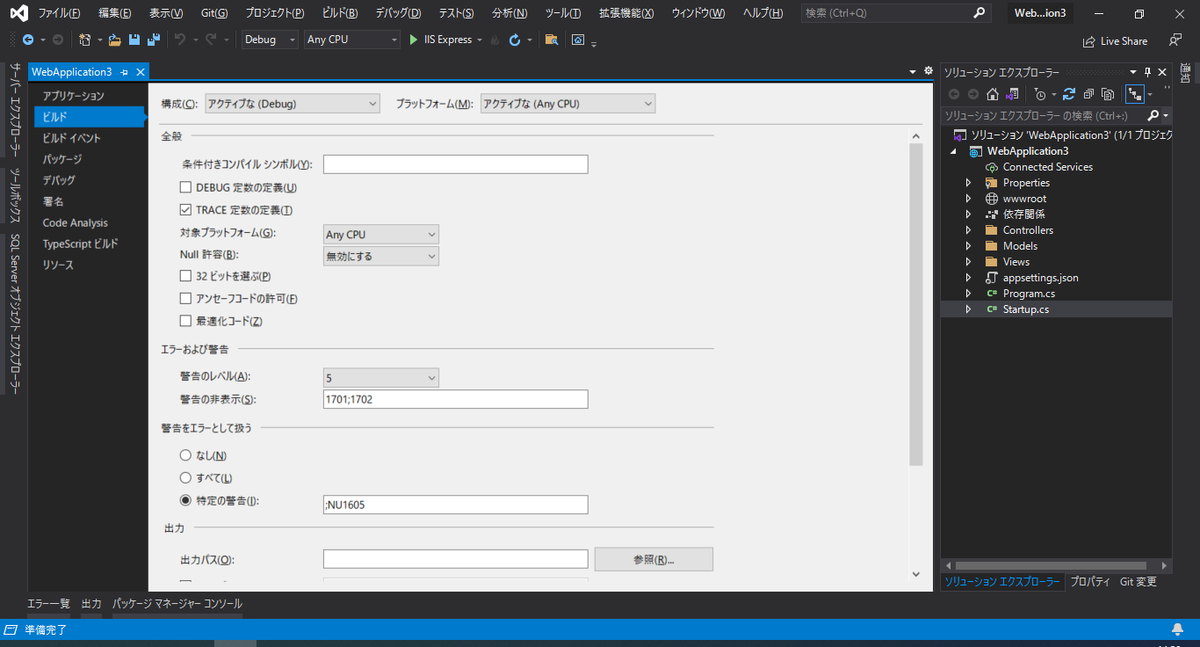Click the Home icon in Solution Explorer
Viewport: 1200px width, 647px height.
click(x=992, y=94)
